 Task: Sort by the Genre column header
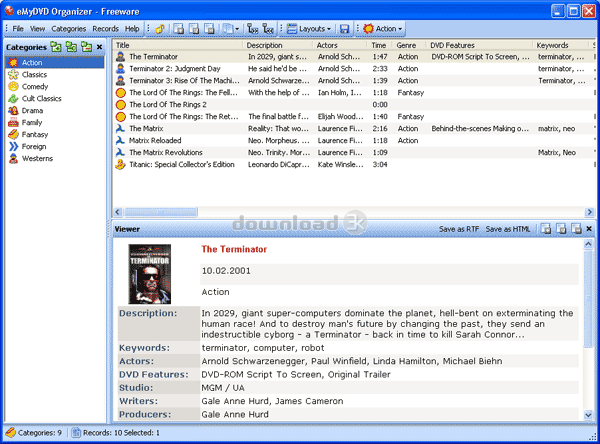click(x=410, y=45)
